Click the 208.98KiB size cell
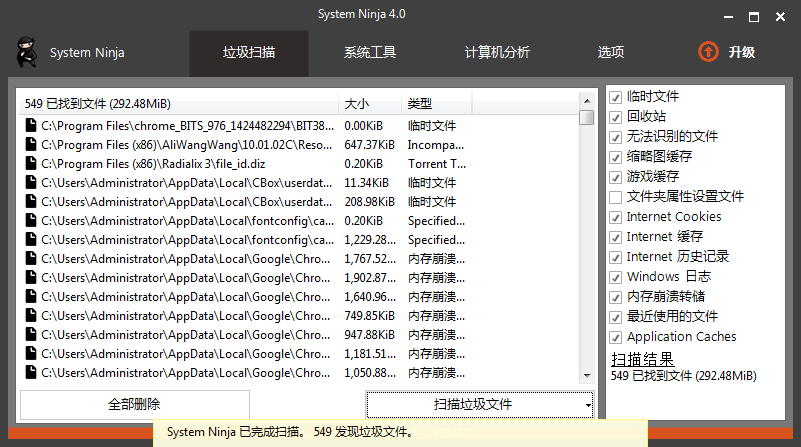801x447 pixels. 369,202
